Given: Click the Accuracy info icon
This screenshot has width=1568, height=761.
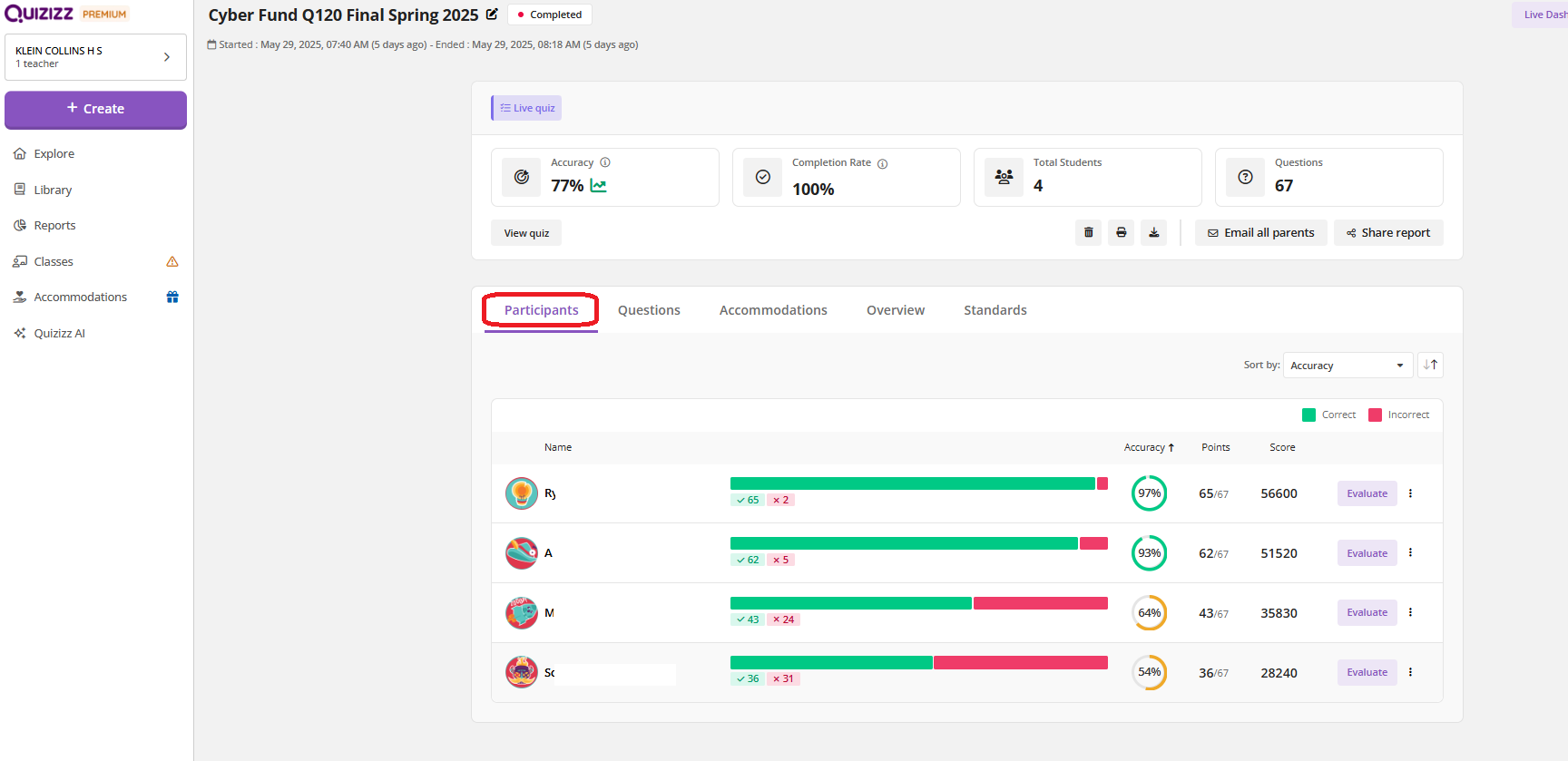Looking at the screenshot, I should point(605,162).
